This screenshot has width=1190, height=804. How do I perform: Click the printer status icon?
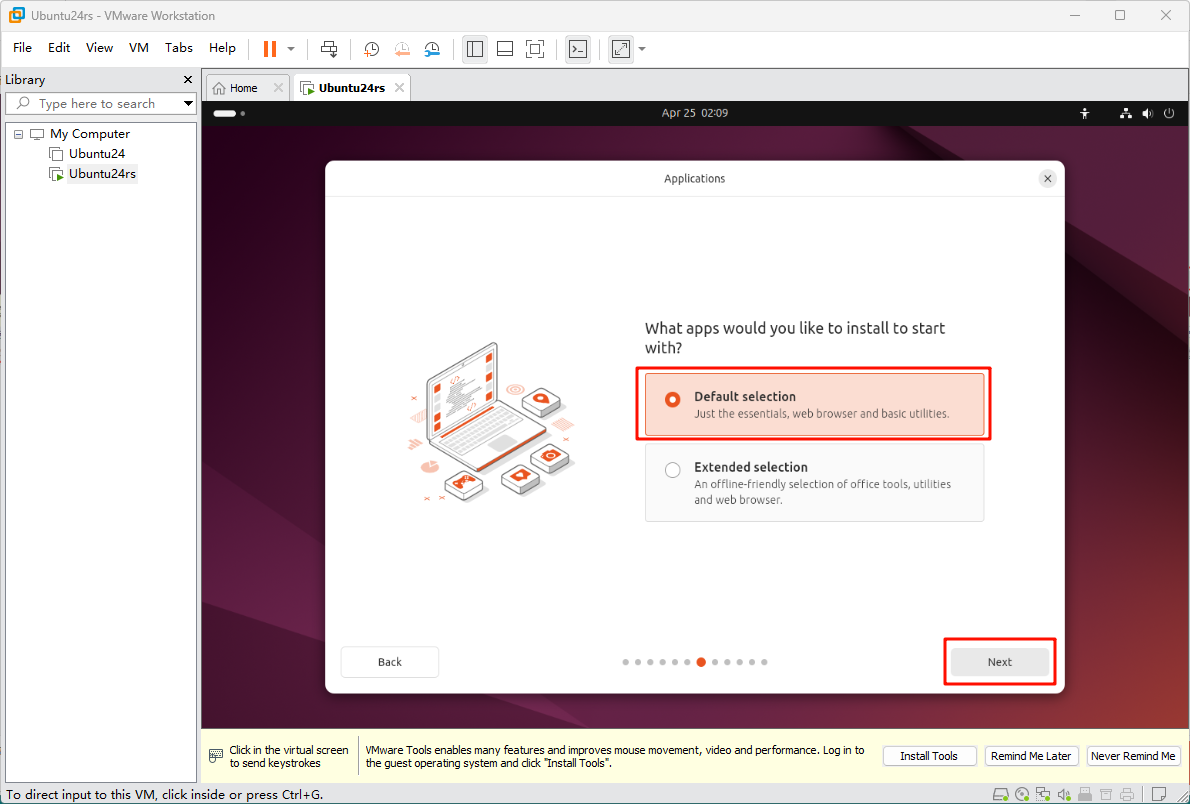[x=1127, y=795]
